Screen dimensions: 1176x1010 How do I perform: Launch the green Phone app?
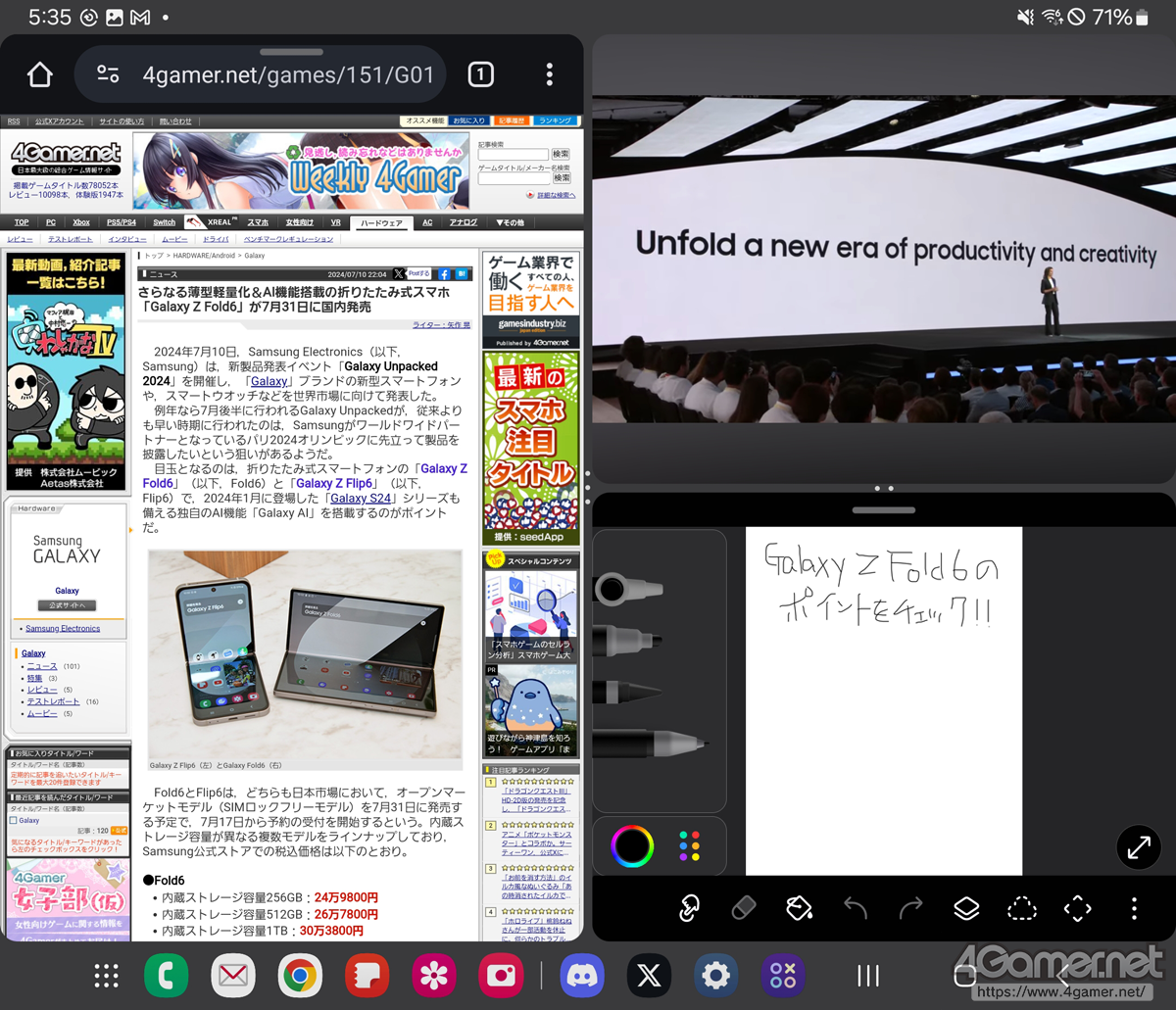(167, 976)
